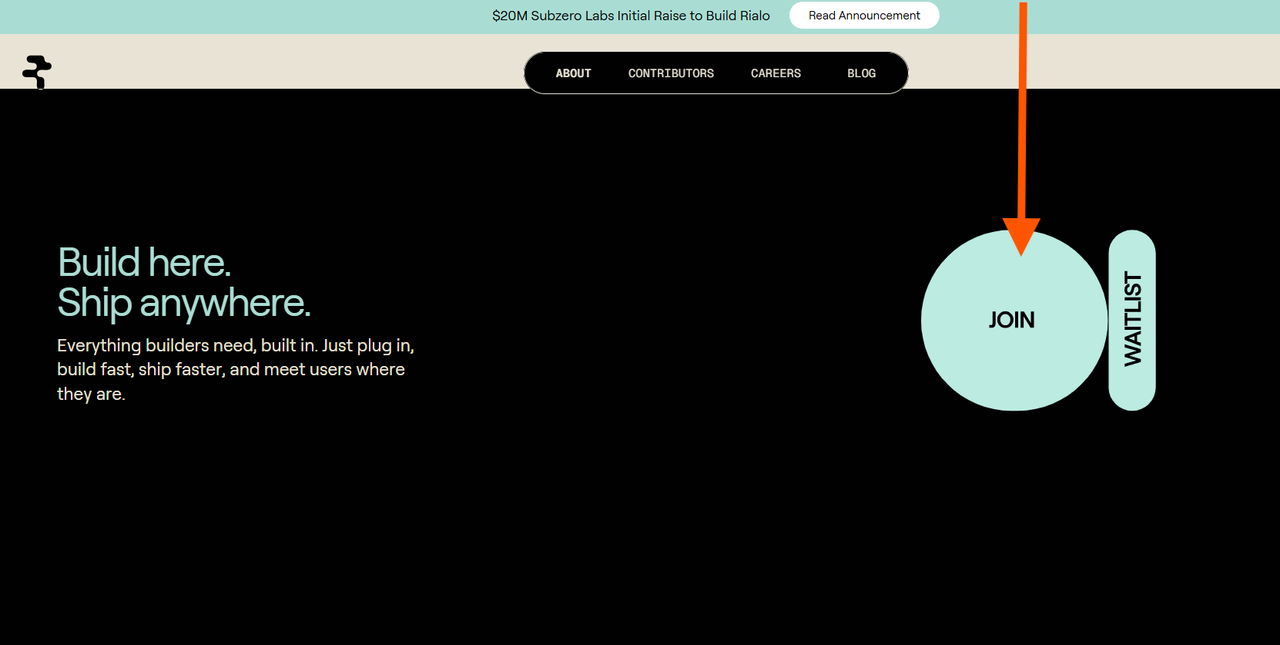Select the vertical WAITLIST pill
Image resolution: width=1280 pixels, height=645 pixels.
(1132, 320)
